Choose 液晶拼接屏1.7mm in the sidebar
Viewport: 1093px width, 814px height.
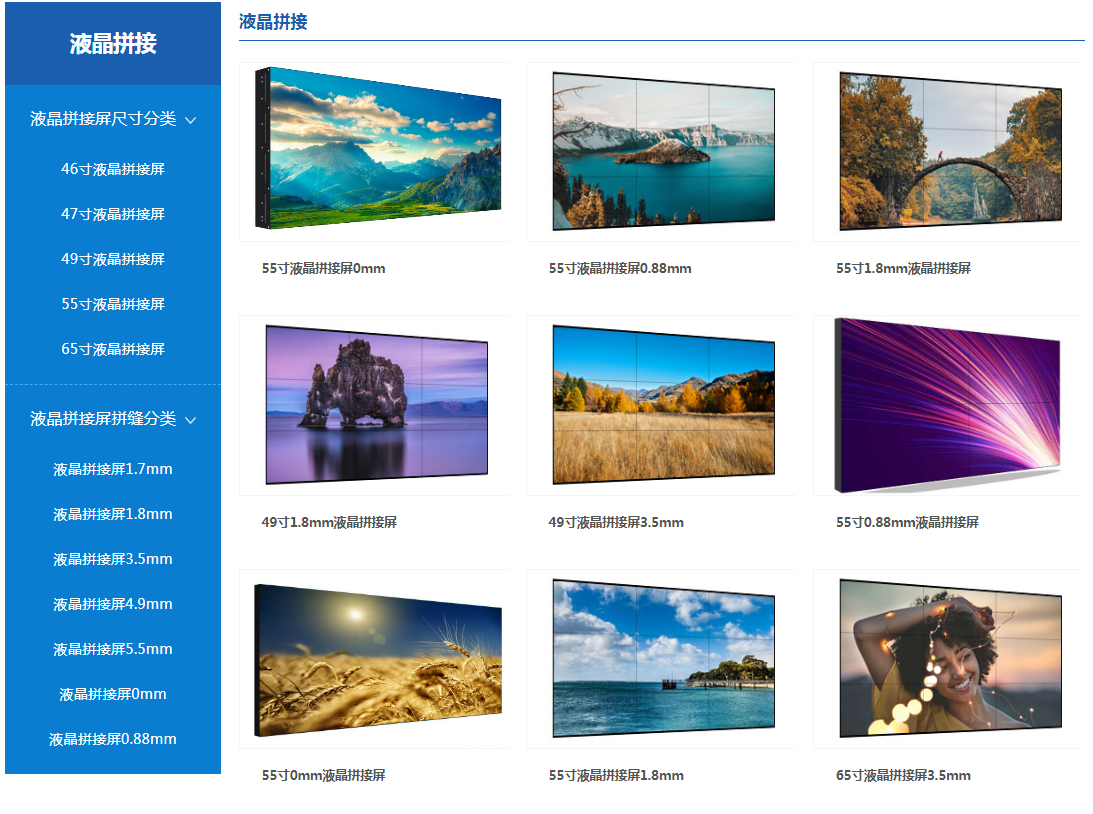coord(113,469)
